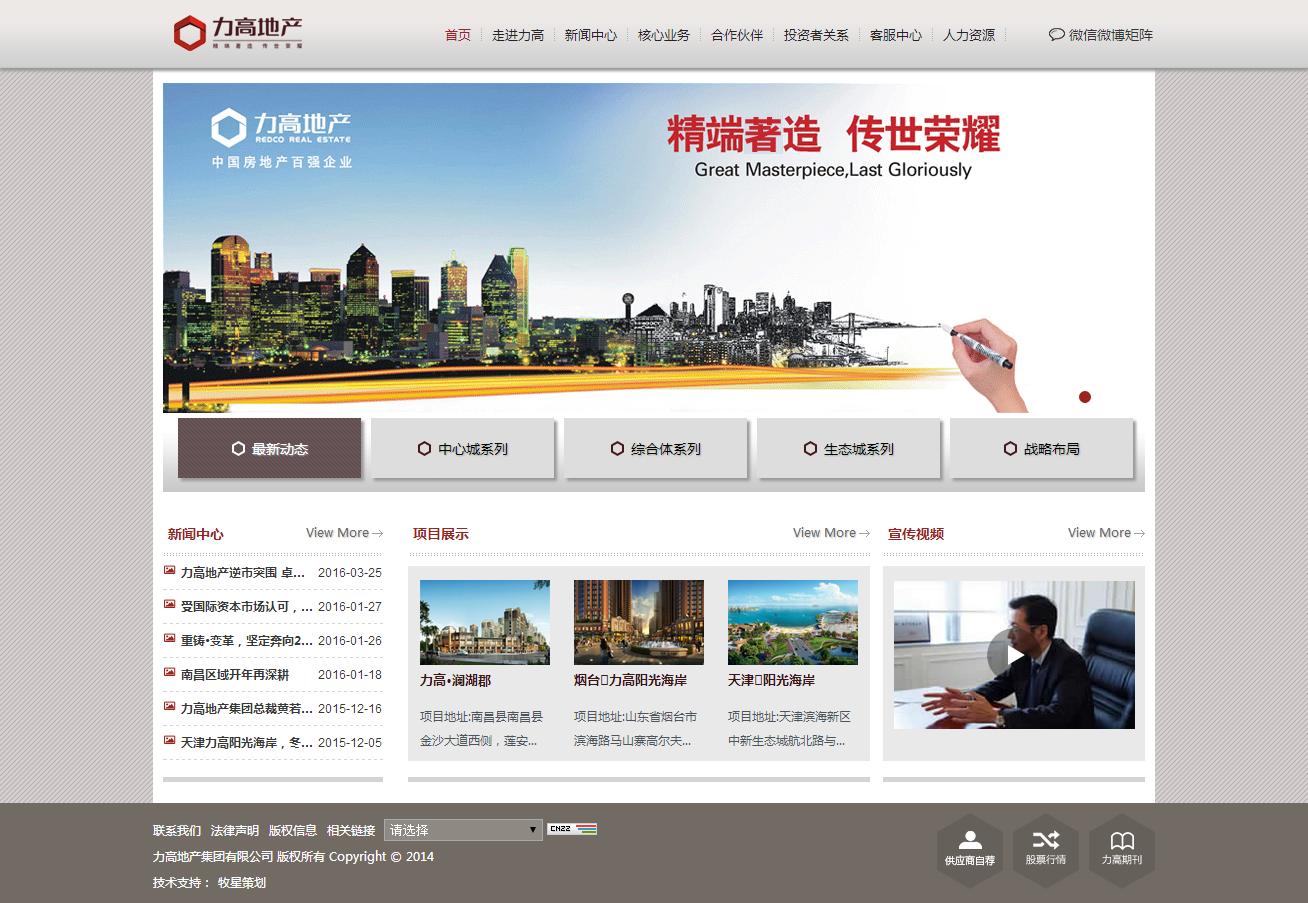Open the 走进力高 menu item
Image resolution: width=1308 pixels, height=903 pixels.
tap(518, 35)
